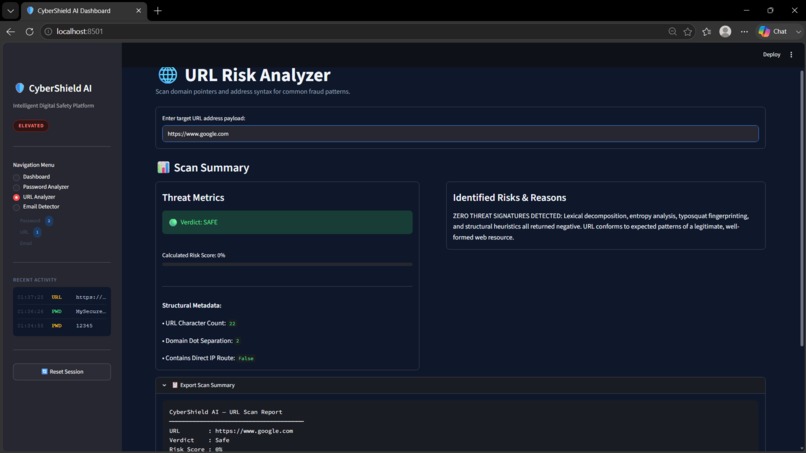806x453 pixels.
Task: Open the tab search dropdown arrow
Action: click(x=10, y=10)
